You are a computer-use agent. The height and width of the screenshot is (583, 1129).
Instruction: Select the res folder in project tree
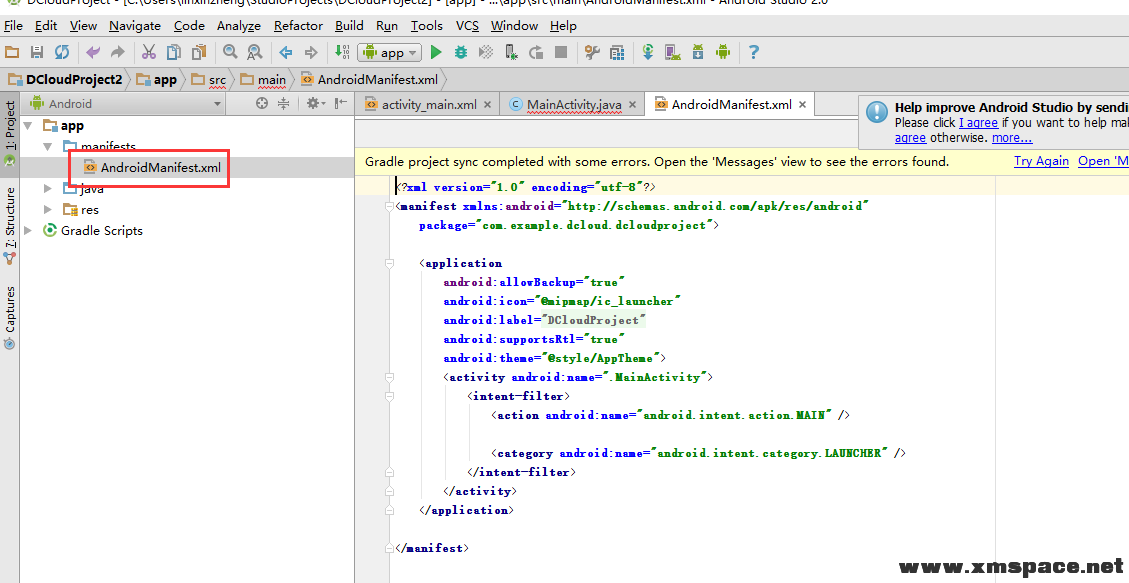click(90, 209)
